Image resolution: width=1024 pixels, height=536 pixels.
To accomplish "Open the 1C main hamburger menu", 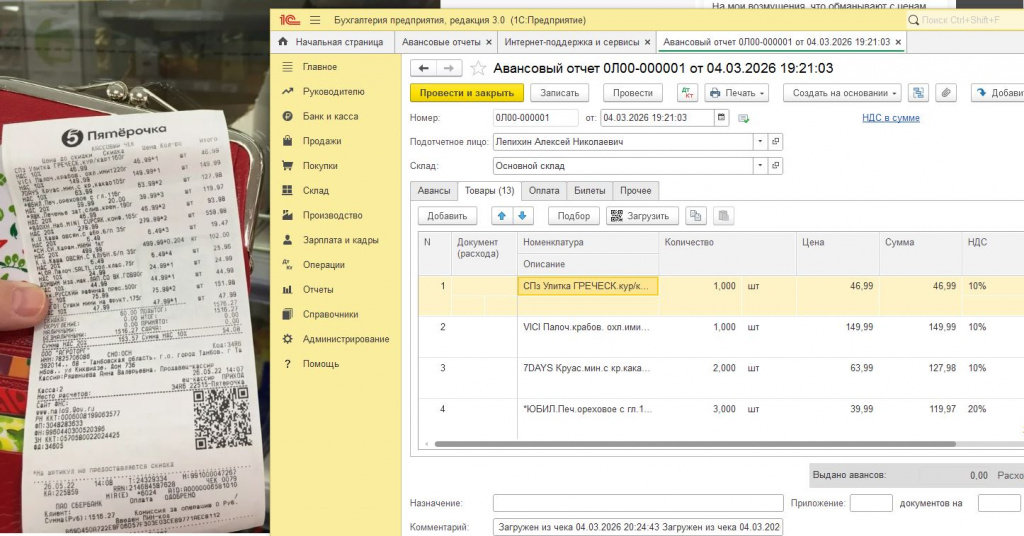I will click(315, 19).
